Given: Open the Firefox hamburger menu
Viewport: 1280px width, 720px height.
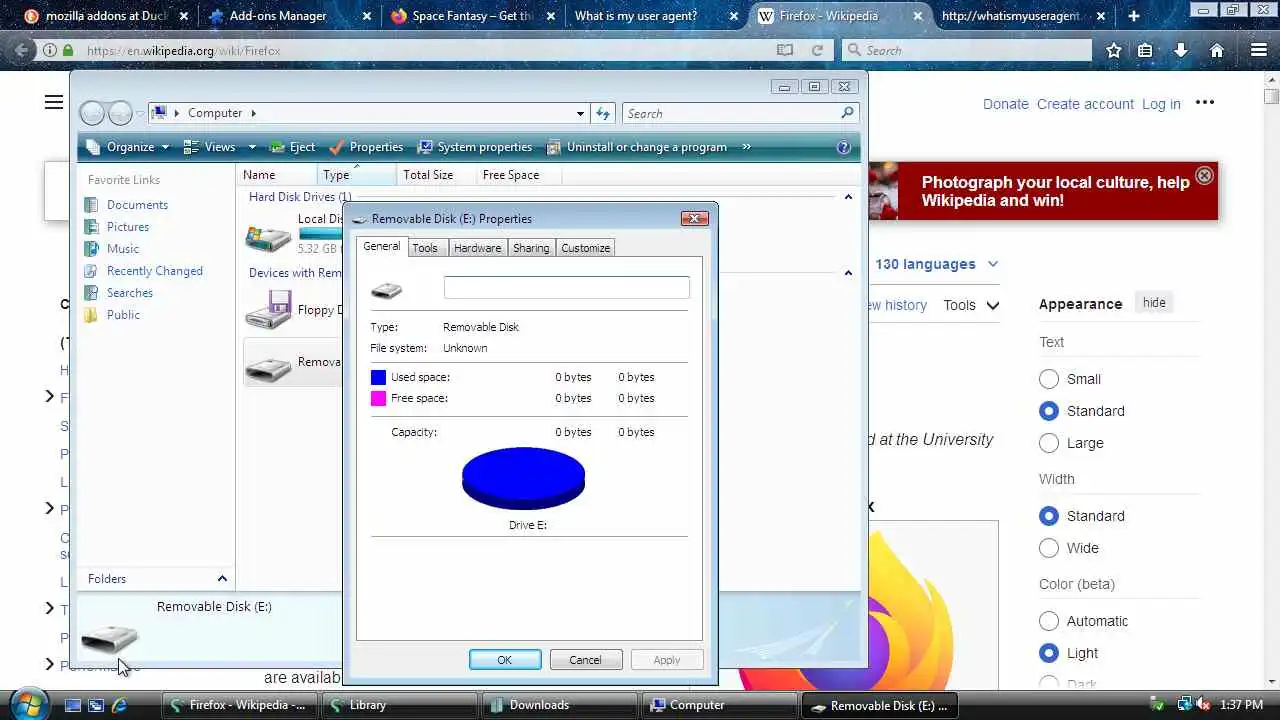Looking at the screenshot, I should (1259, 50).
